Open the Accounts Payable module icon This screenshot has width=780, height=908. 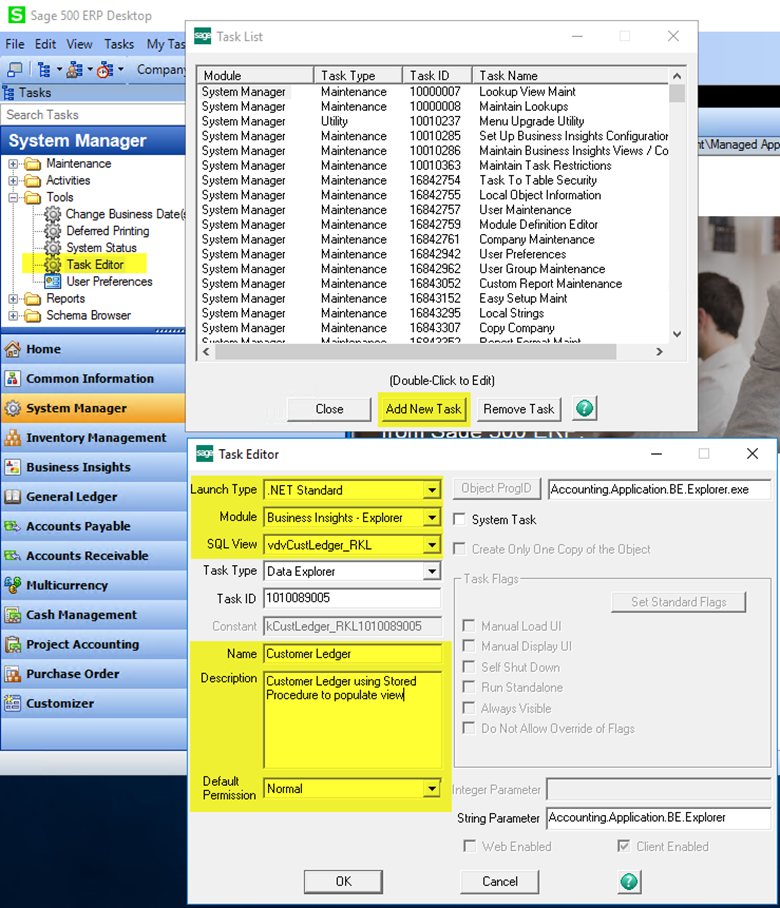(x=13, y=526)
